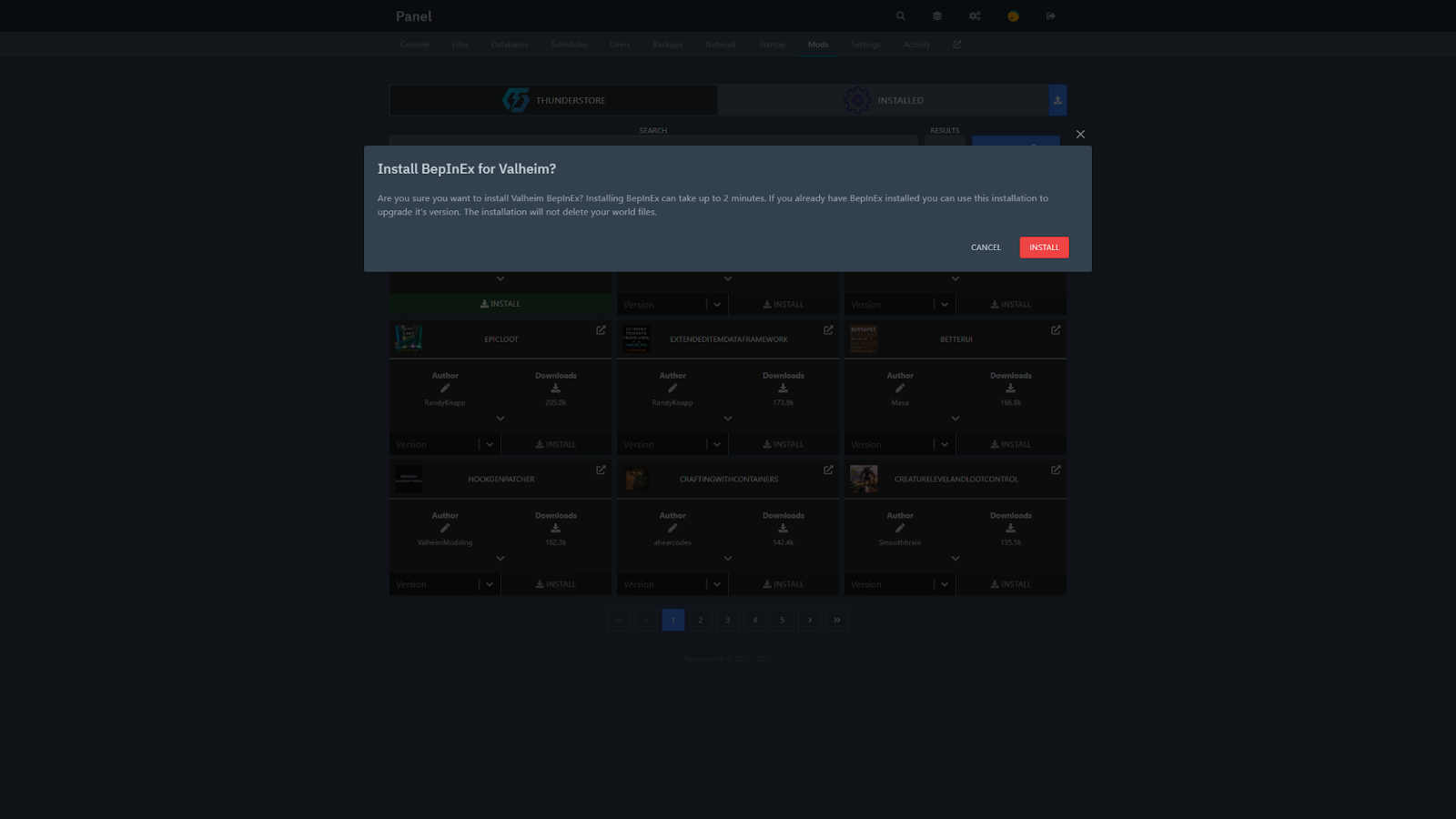Screen dimensions: 1456x819
Task: Switch to the Databases tab
Action: point(510,45)
